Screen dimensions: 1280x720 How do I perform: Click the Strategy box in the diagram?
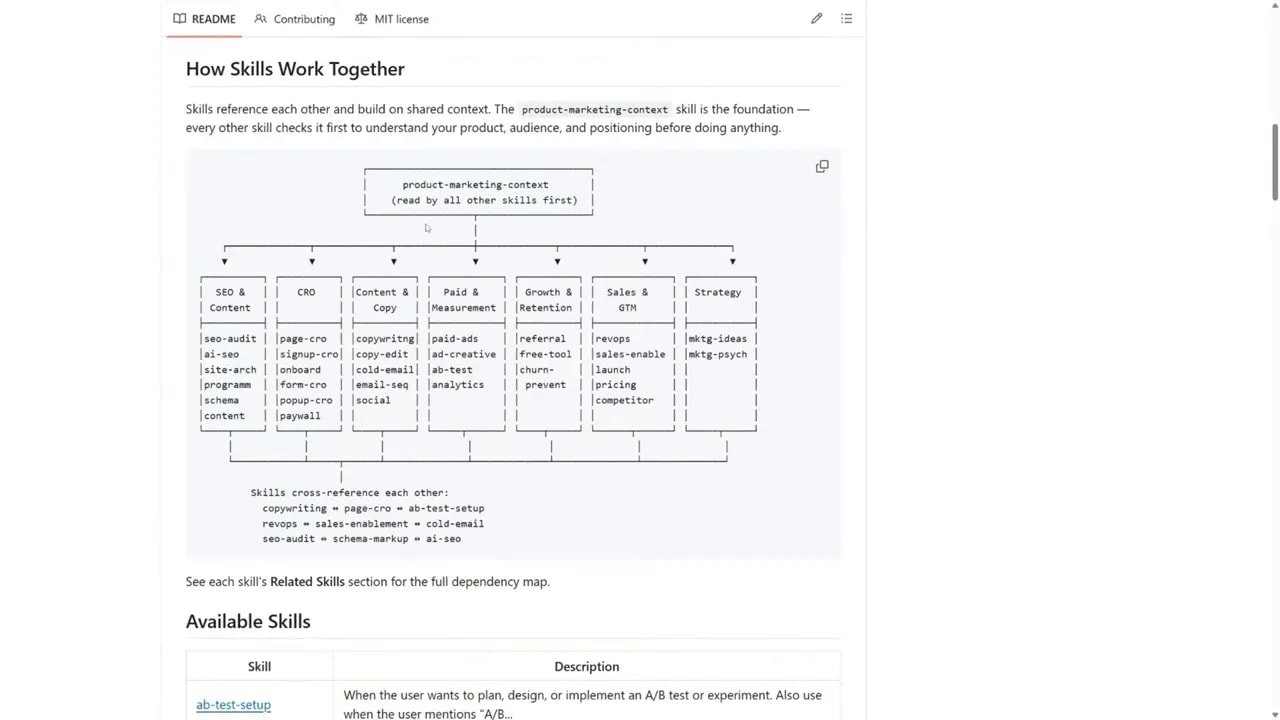click(x=717, y=292)
